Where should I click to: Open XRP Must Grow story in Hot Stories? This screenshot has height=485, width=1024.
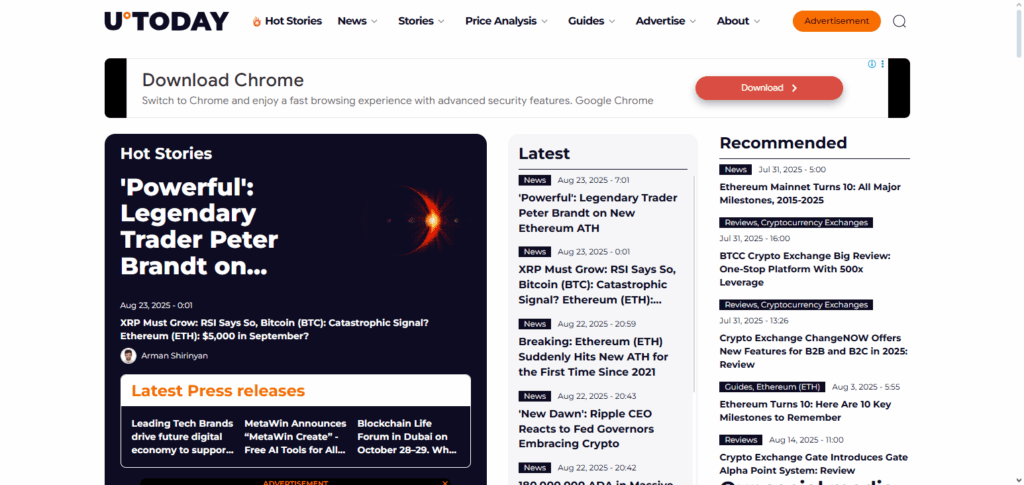tap(274, 330)
